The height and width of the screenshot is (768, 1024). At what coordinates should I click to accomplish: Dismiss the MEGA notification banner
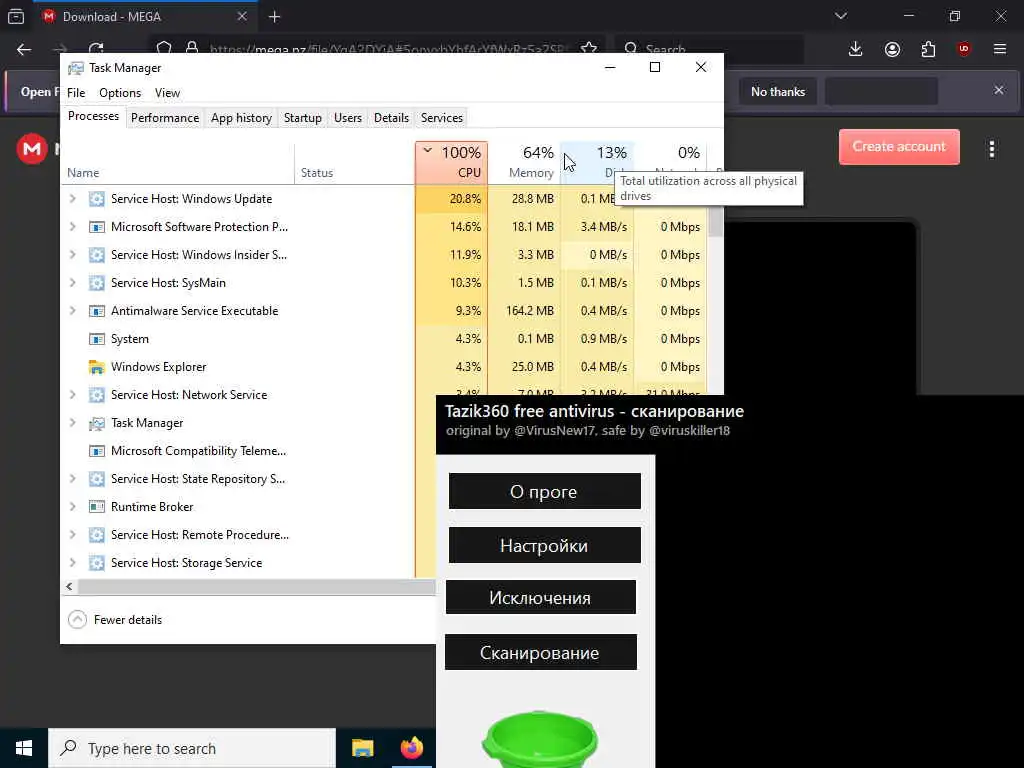[999, 90]
